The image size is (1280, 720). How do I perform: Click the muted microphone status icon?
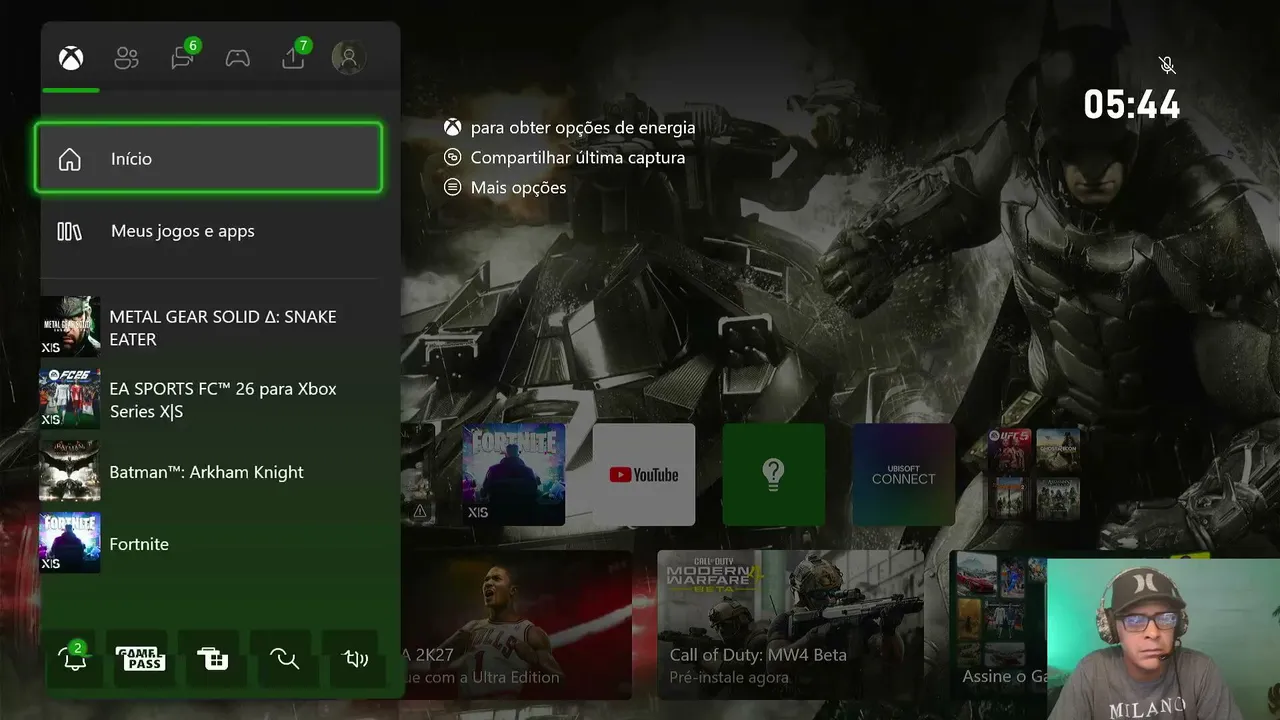1166,65
